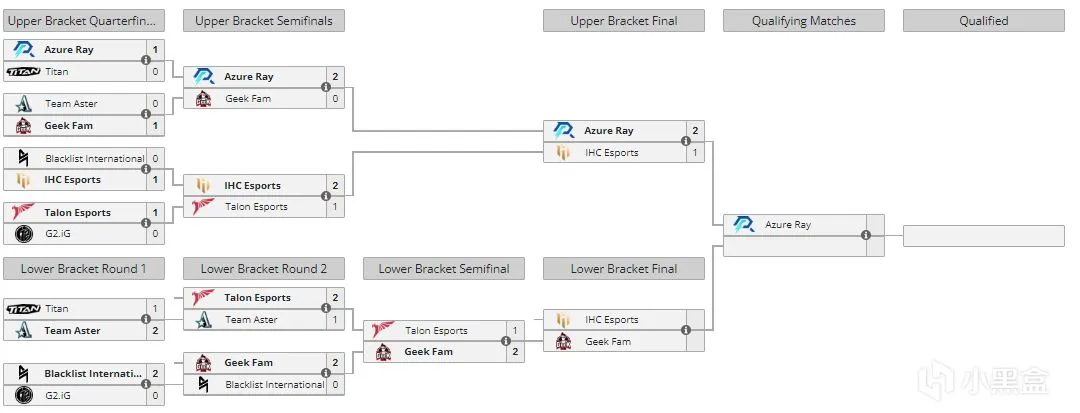Viewport: 1080px width, 413px height.
Task: Select the Upper Bracket Semifinals header
Action: [x=264, y=21]
